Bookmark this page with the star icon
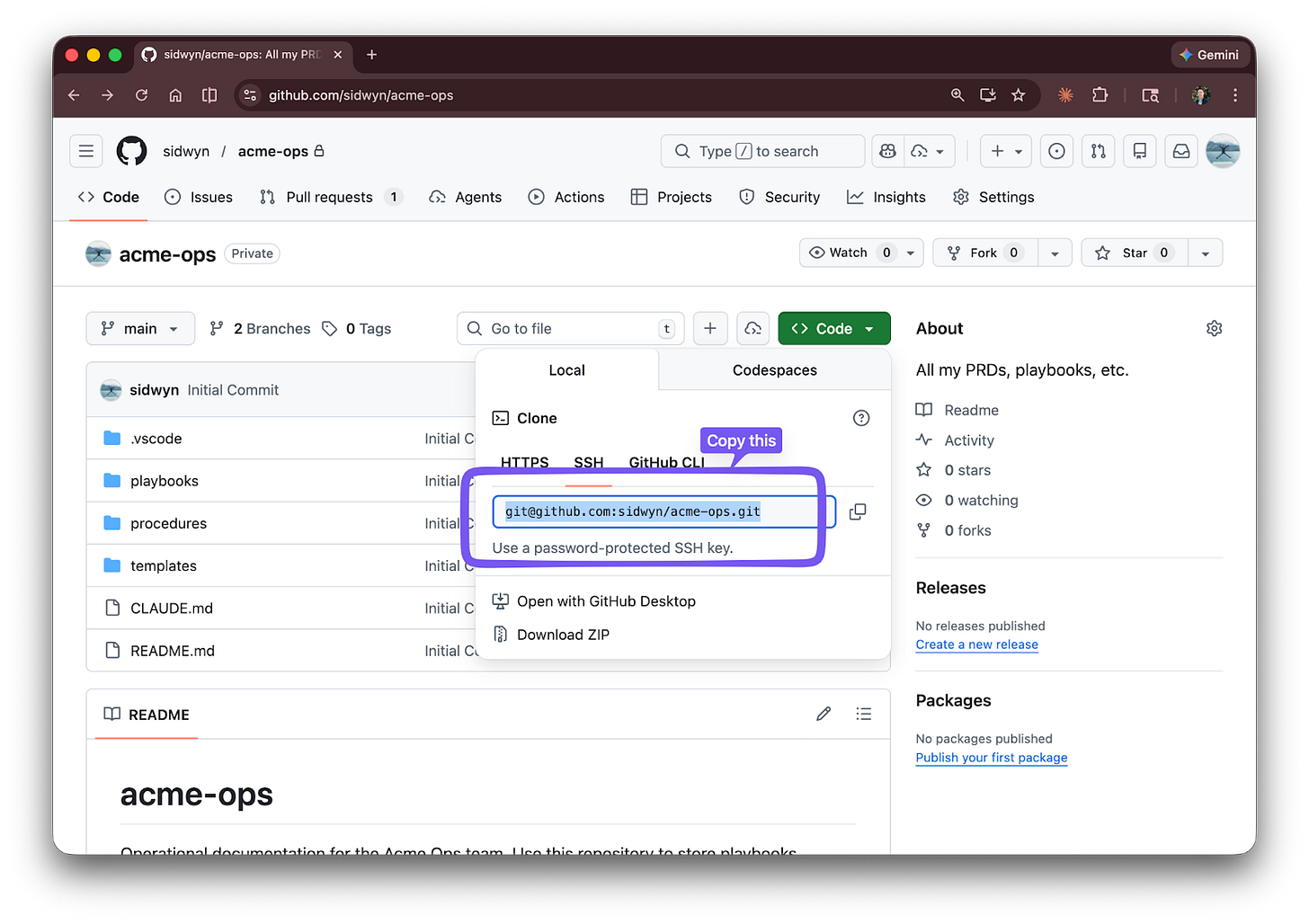 coord(1018,95)
